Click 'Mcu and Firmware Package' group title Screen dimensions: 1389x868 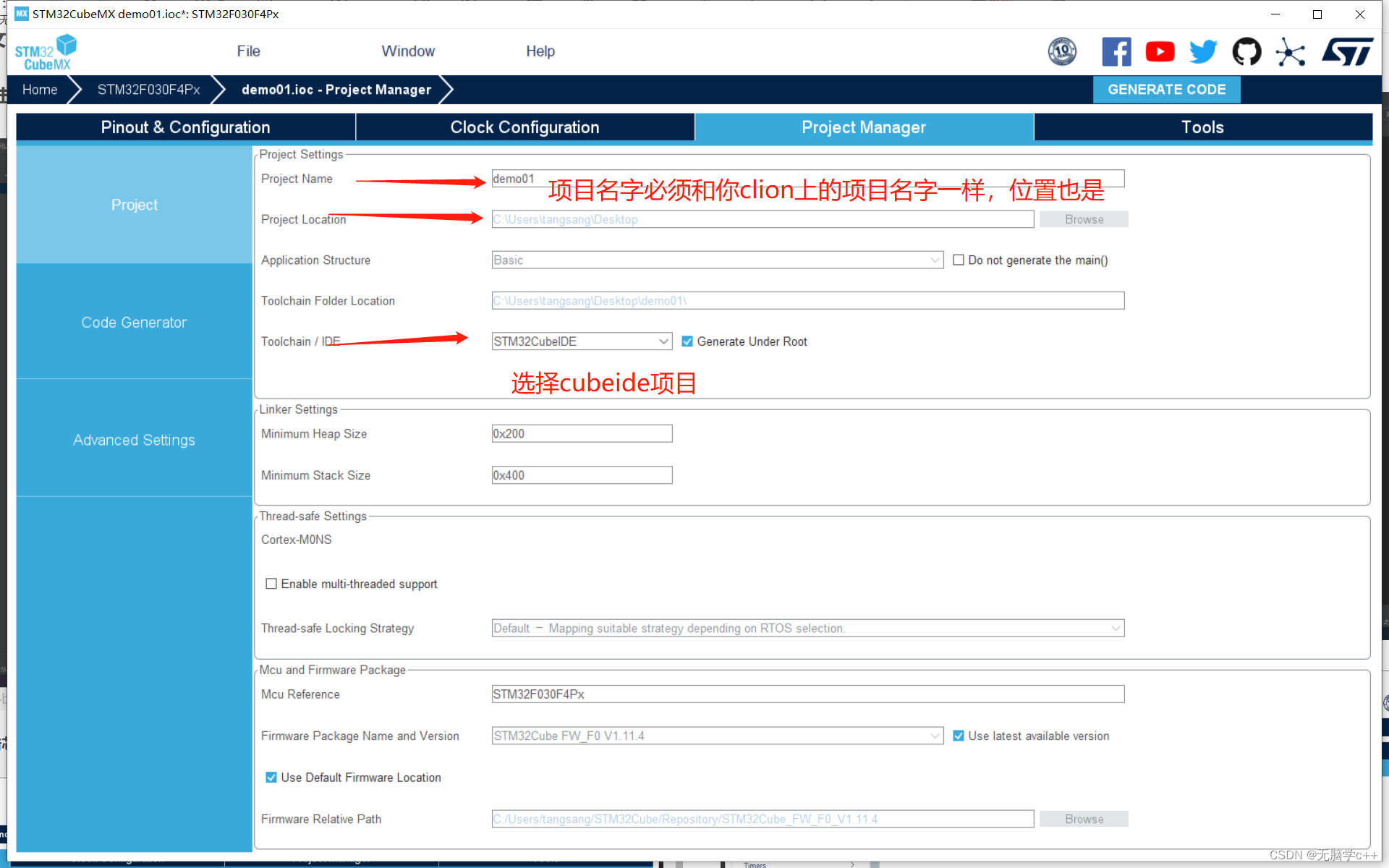332,670
